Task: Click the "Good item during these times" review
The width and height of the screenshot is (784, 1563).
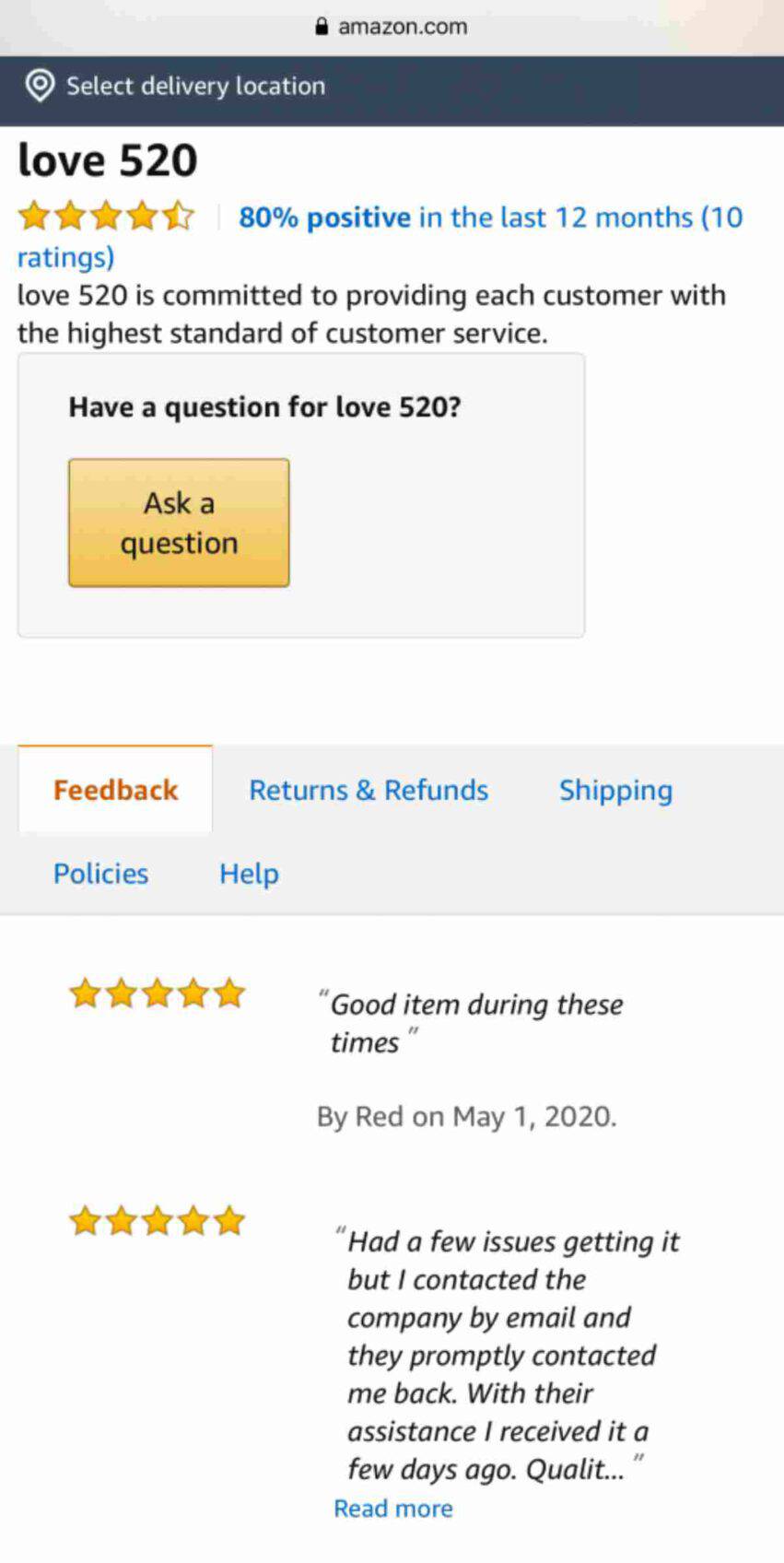Action: 476,1023
